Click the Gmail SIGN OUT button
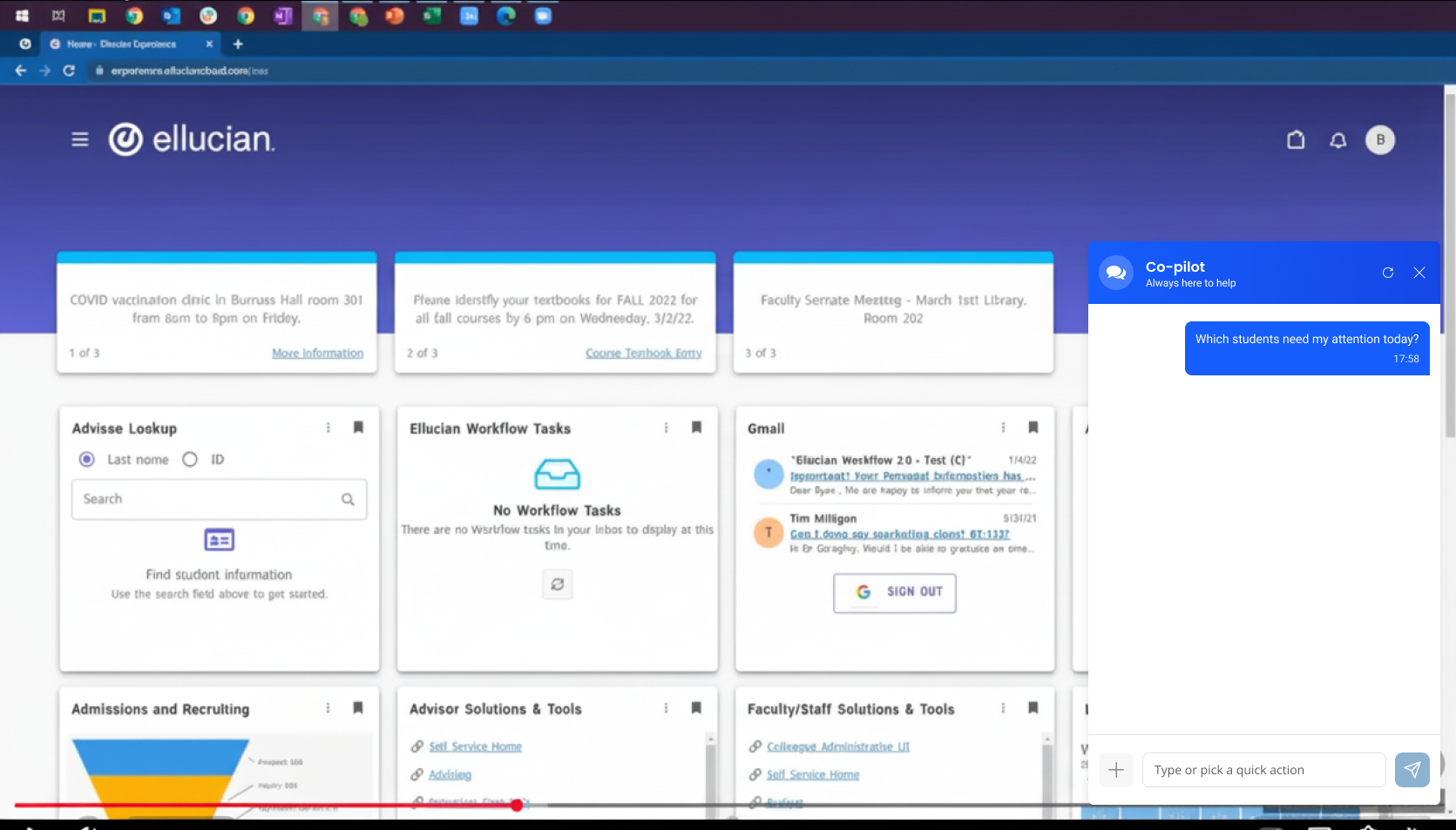The image size is (1456, 830). click(895, 592)
